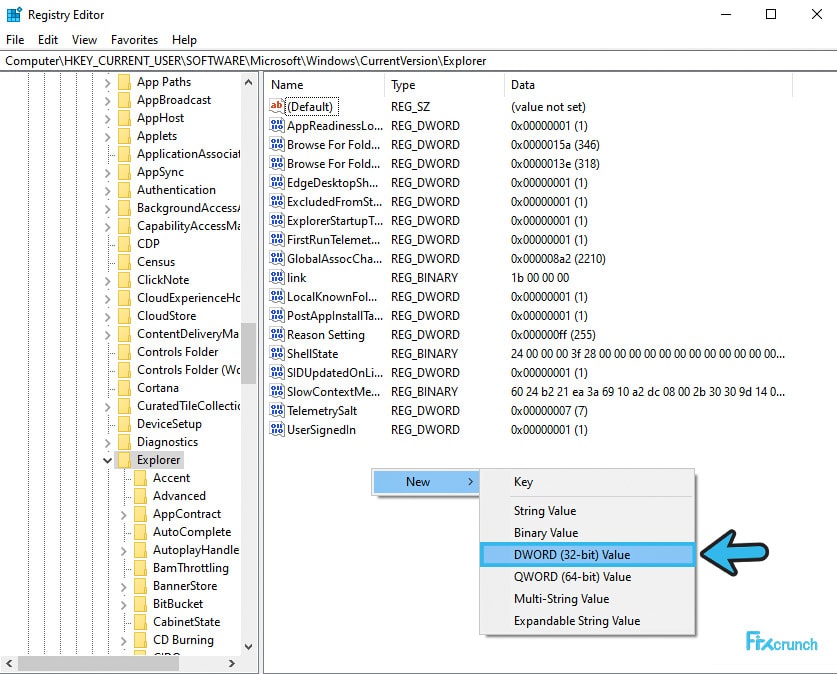The width and height of the screenshot is (837, 674).
Task: Click the link binary value icon
Action: [277, 277]
